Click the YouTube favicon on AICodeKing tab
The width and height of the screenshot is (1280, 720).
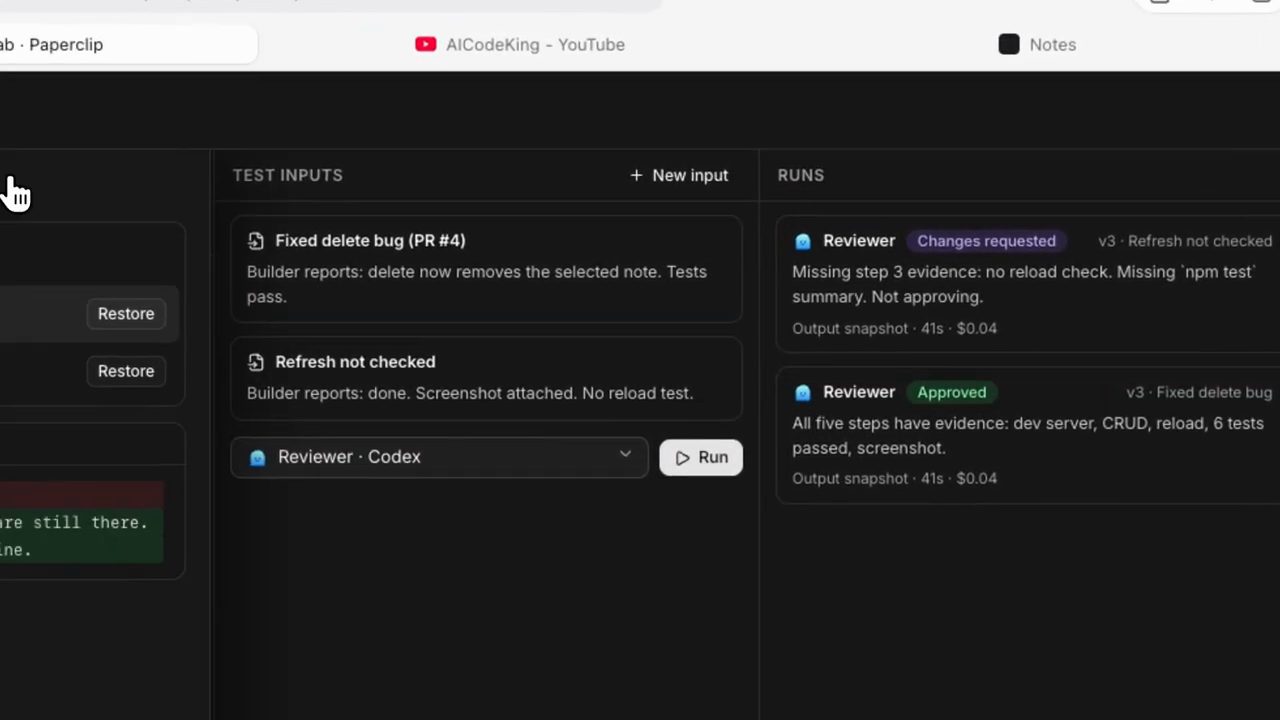point(426,44)
